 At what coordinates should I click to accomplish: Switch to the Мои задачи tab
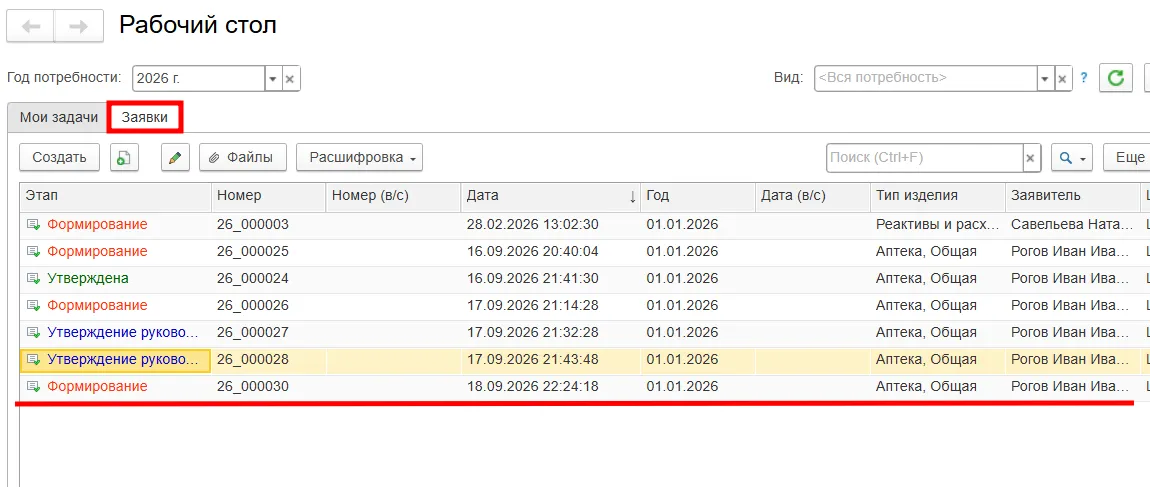(x=59, y=117)
